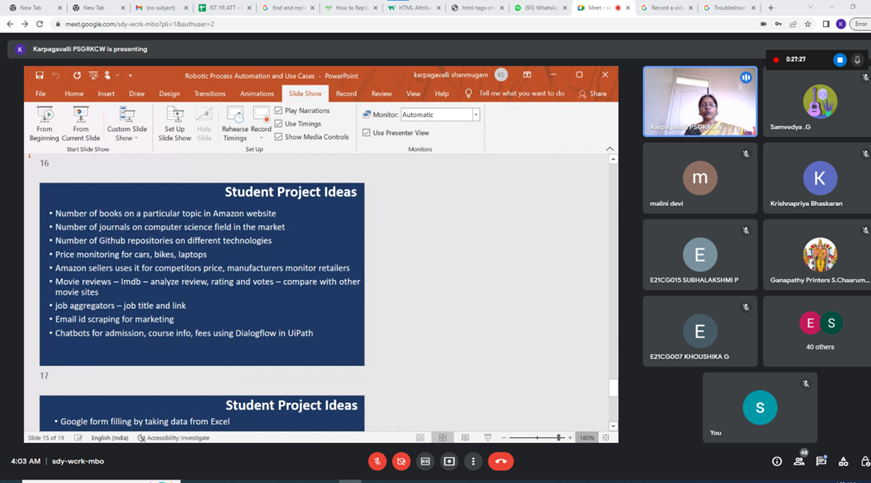Screen dimensions: 871x483
Task: Turn on the camera in Meet
Action: pos(401,461)
